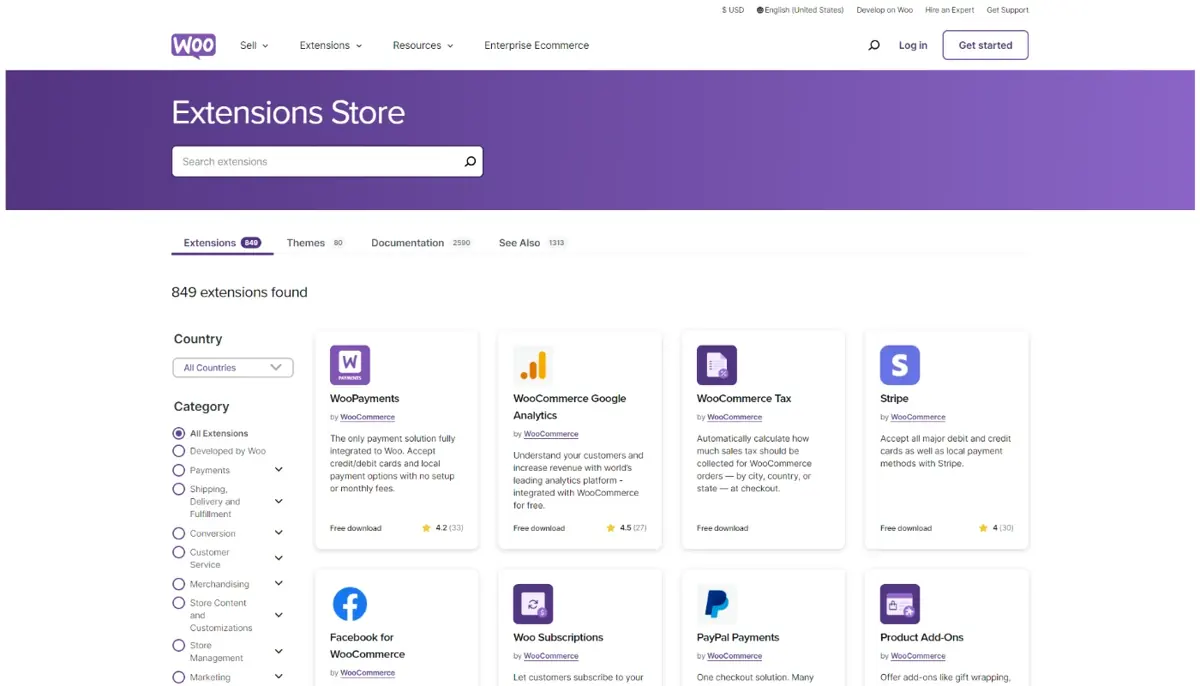Open the Stripe S logo icon
The width and height of the screenshot is (1200, 686).
(x=900, y=365)
